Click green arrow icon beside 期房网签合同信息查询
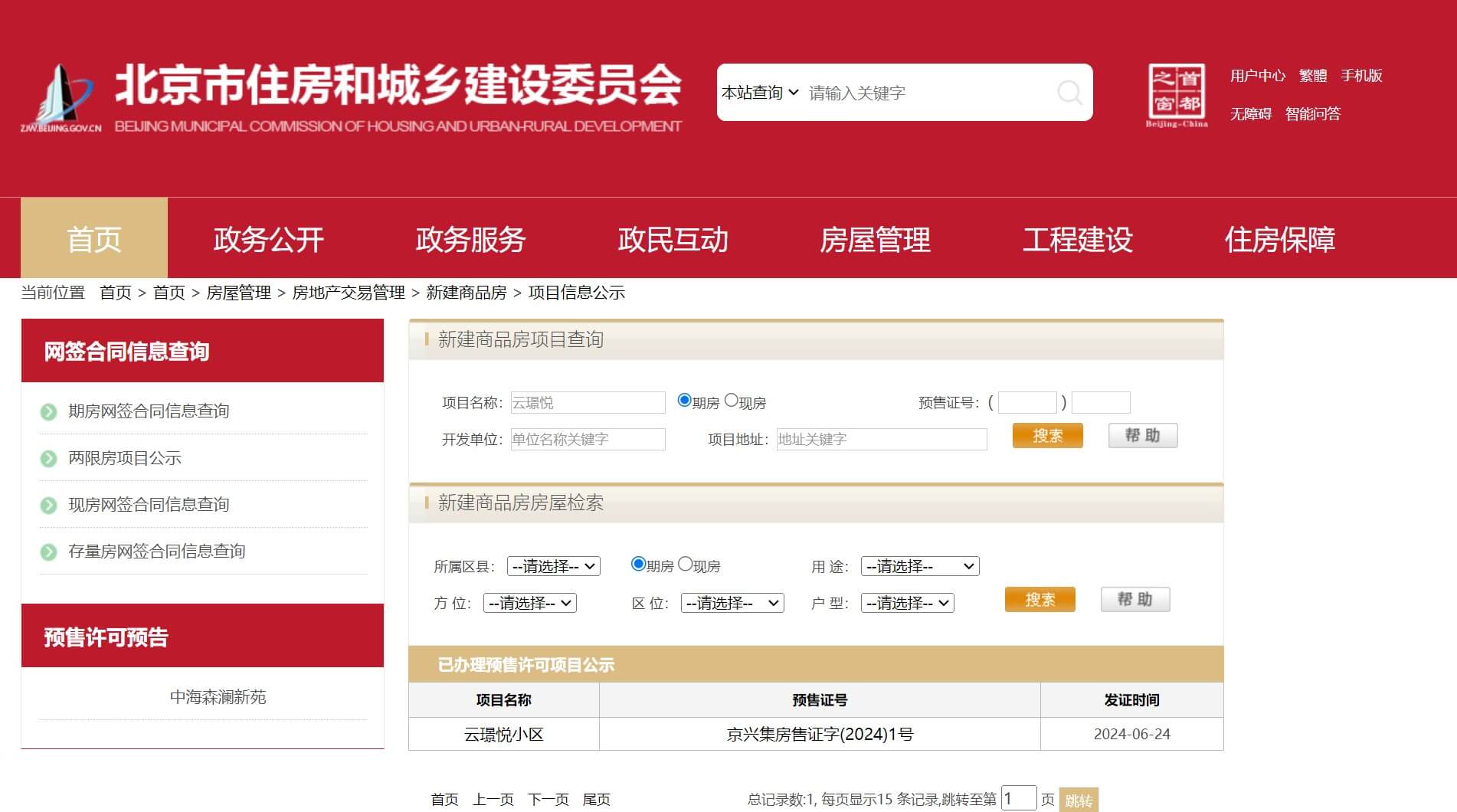 pos(48,412)
